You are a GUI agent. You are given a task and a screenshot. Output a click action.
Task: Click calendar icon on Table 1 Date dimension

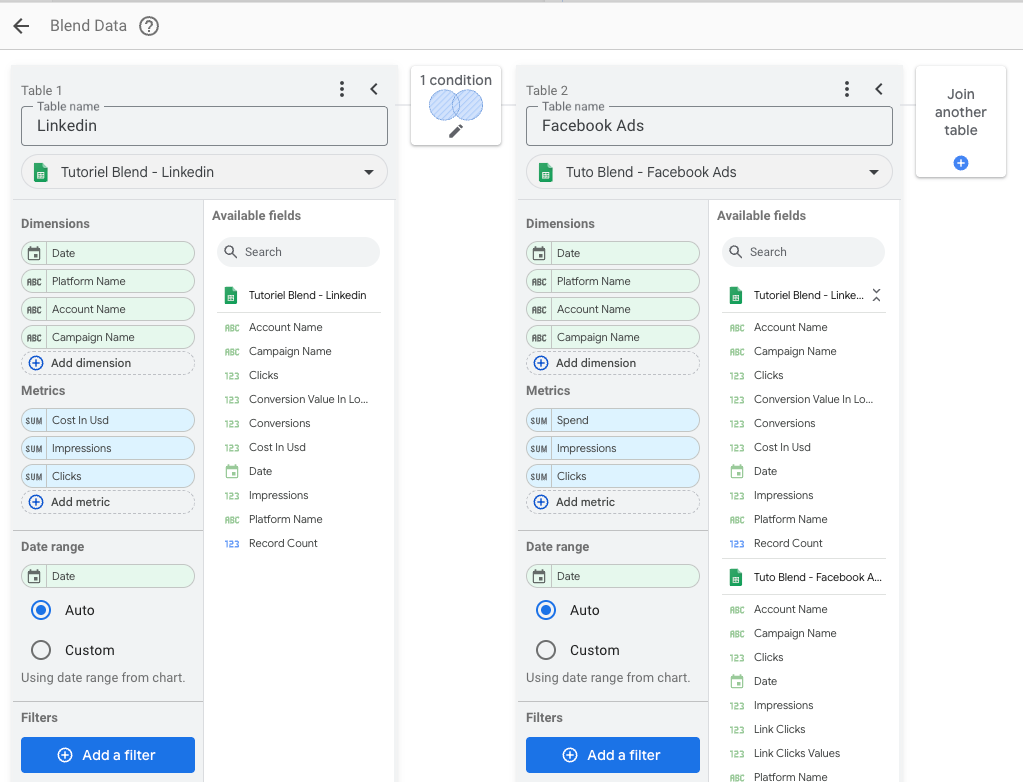[34, 253]
